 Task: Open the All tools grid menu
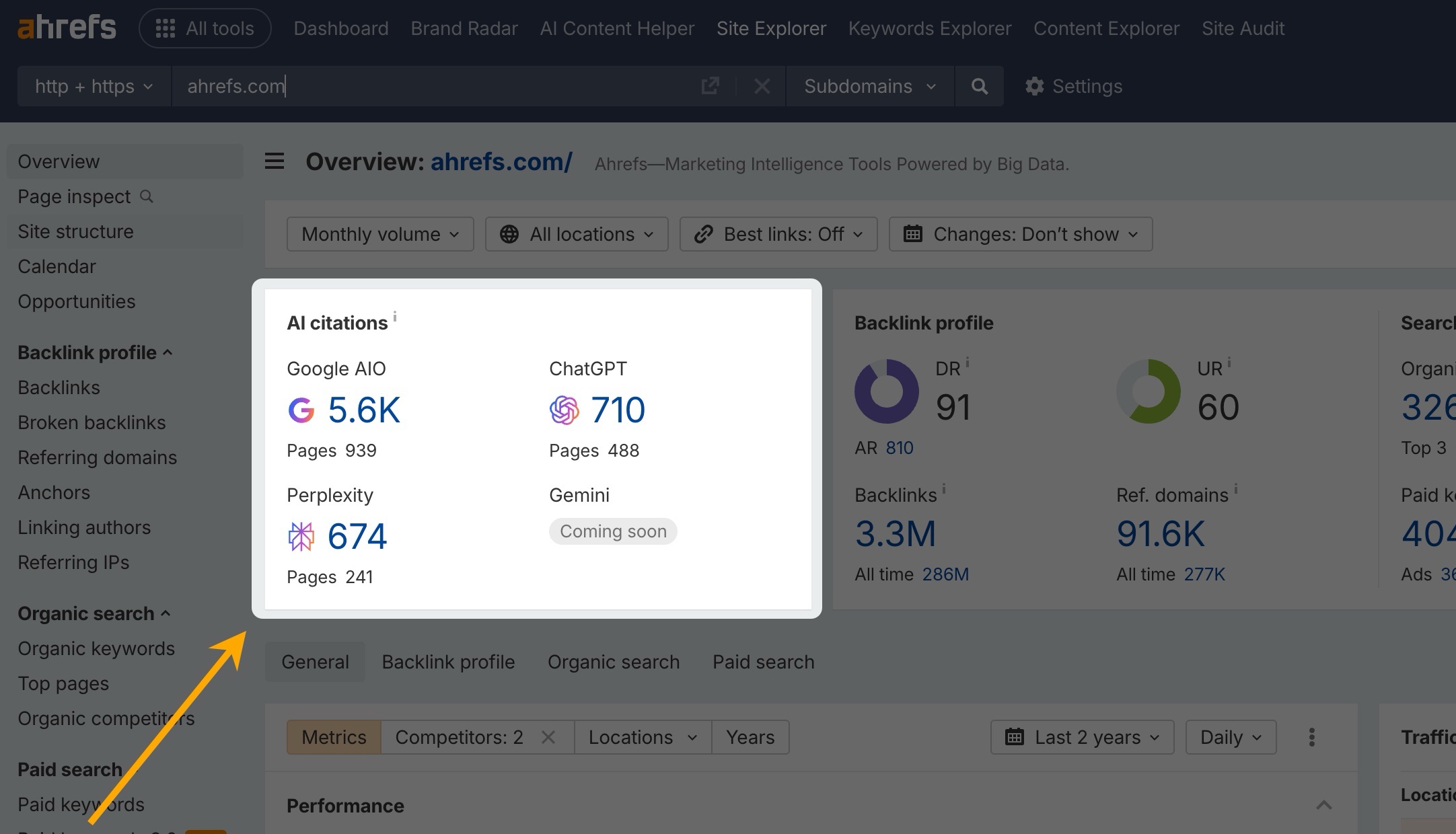tap(205, 28)
